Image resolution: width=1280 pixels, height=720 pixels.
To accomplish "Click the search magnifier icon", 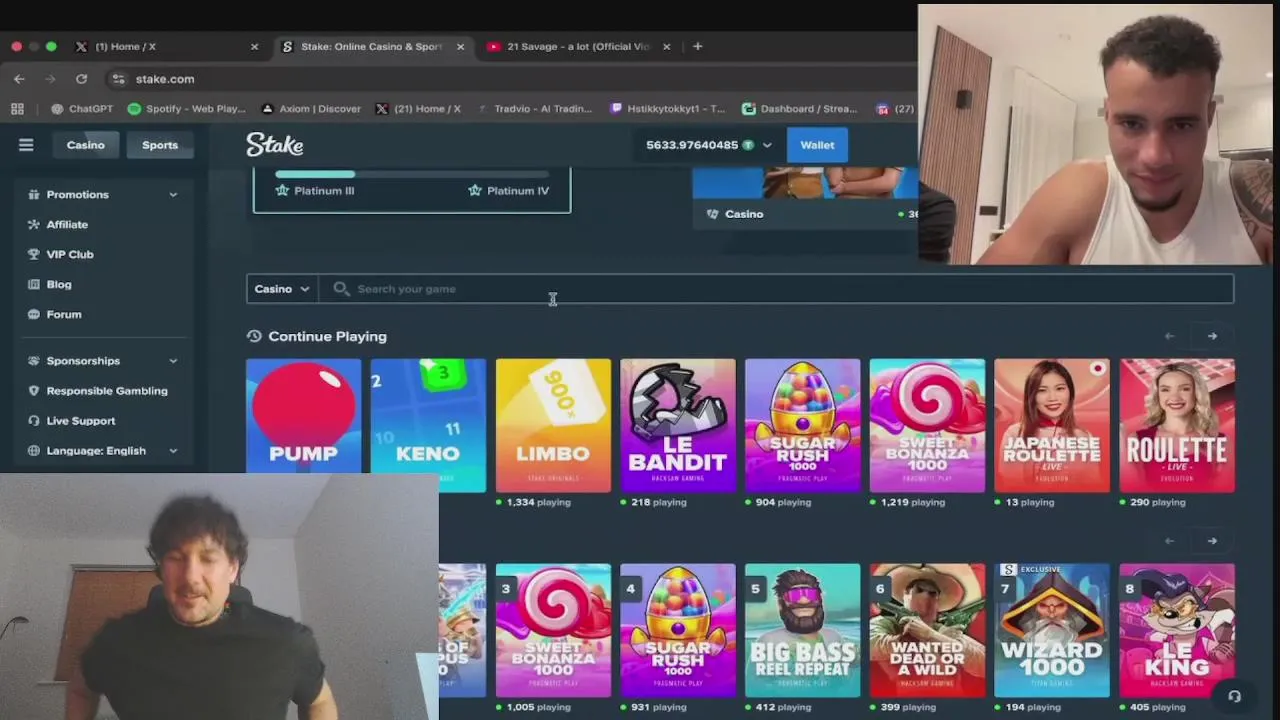I will tap(341, 289).
